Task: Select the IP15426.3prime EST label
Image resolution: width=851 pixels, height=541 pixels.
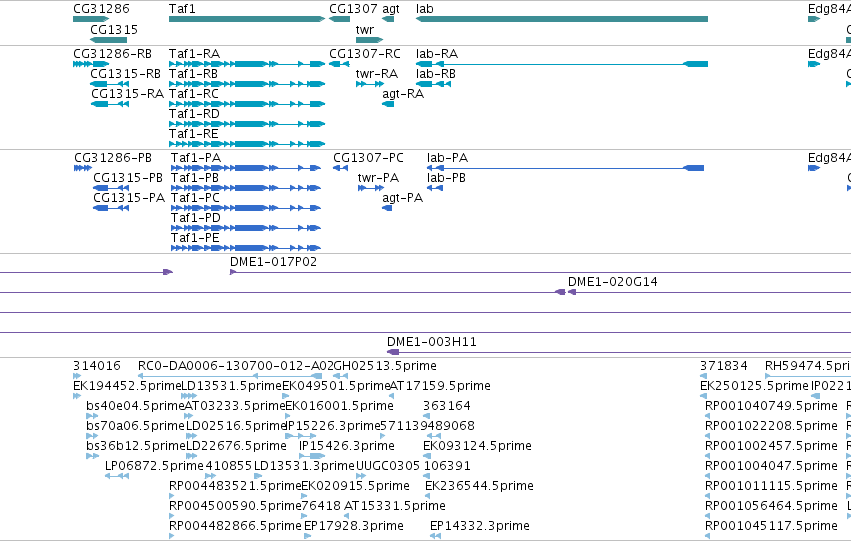Action: click(x=347, y=447)
